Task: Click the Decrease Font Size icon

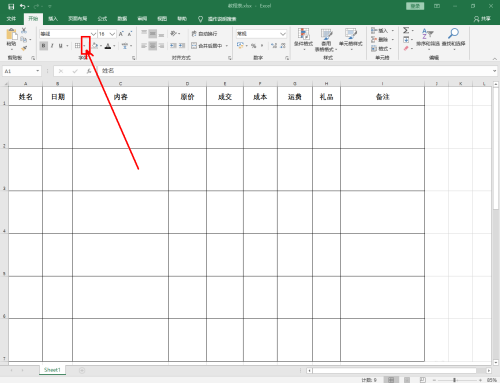Action: [130, 34]
